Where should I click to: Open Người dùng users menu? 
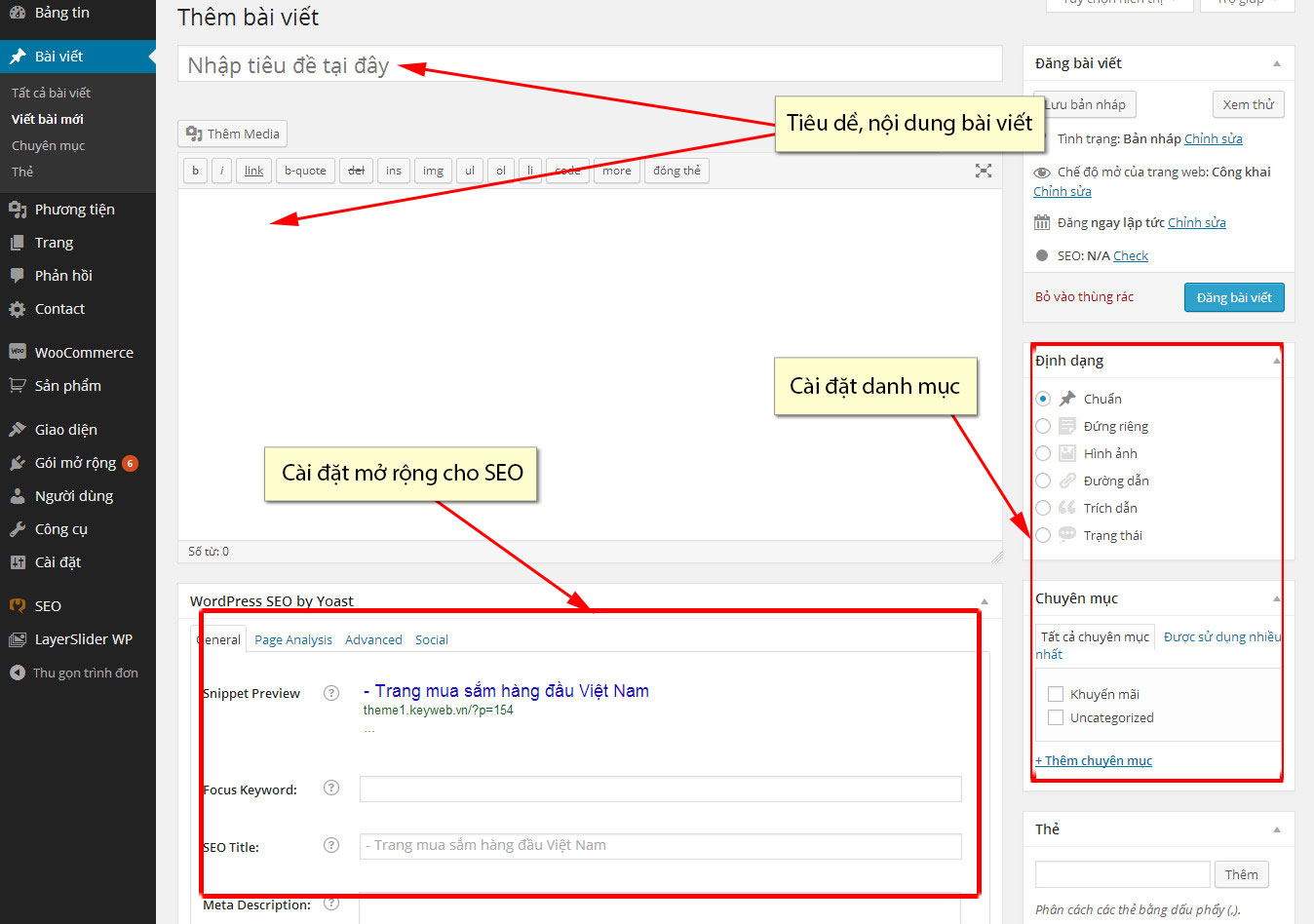[x=78, y=496]
